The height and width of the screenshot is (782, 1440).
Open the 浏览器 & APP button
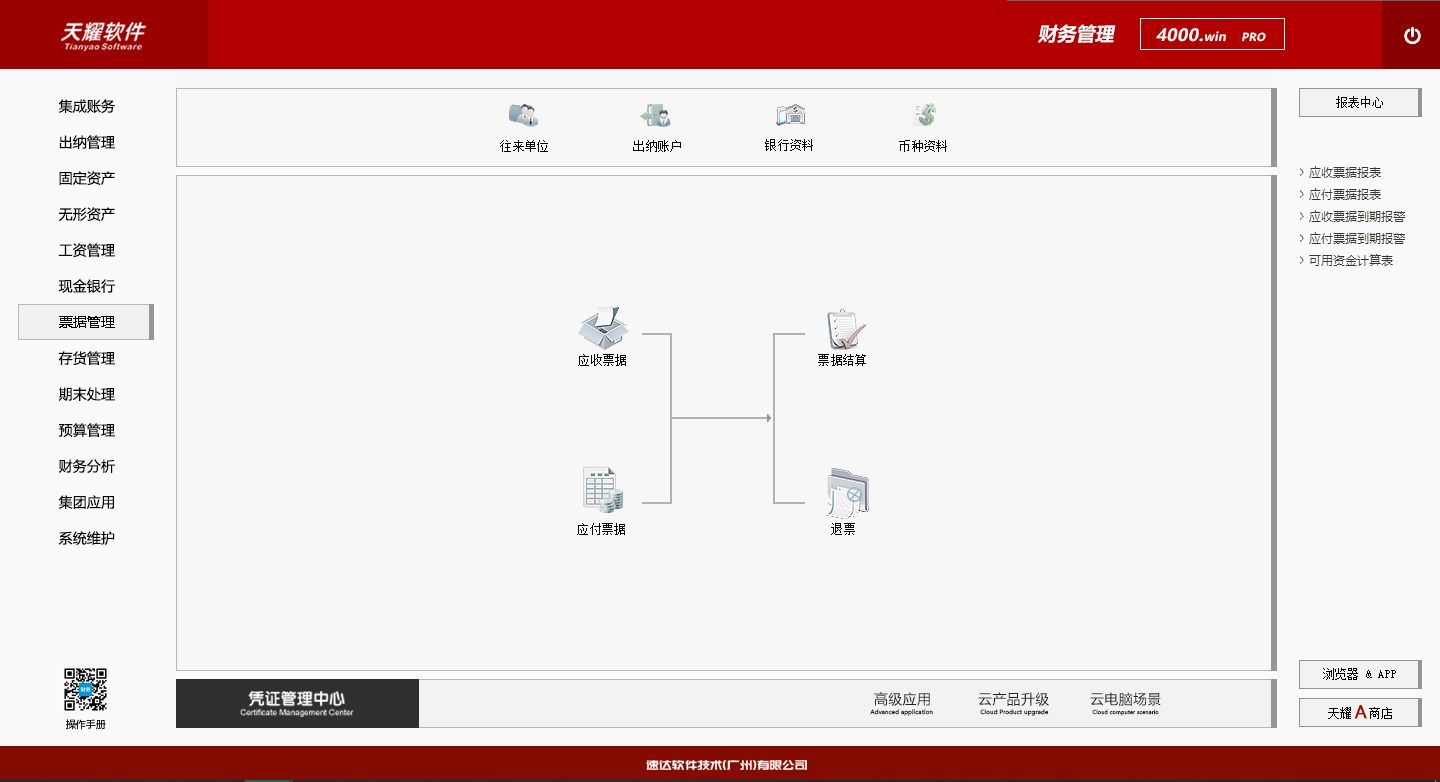click(1359, 674)
